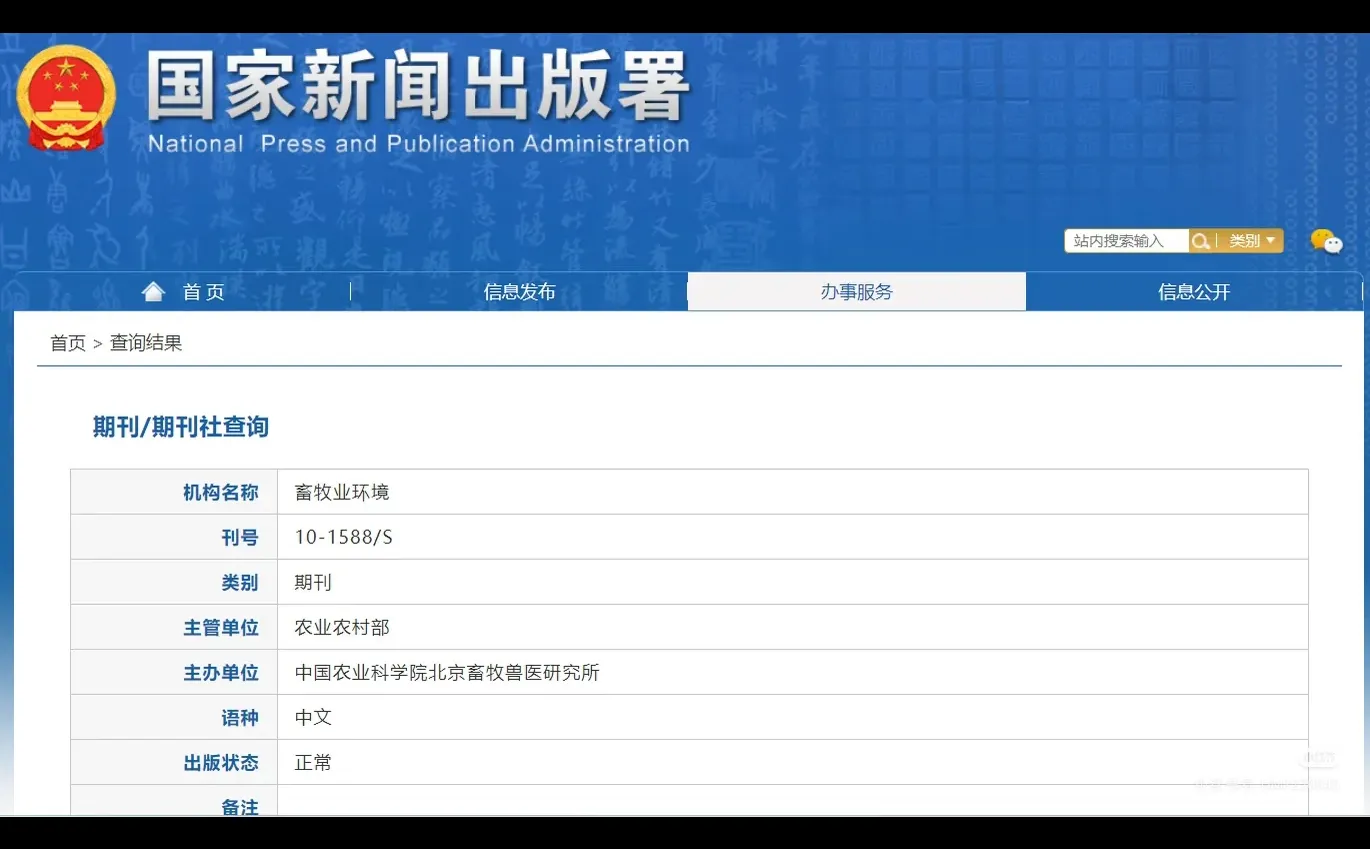The width and height of the screenshot is (1370, 849).
Task: Click the magnifier inside the gold search button
Action: pyautogui.click(x=1200, y=240)
